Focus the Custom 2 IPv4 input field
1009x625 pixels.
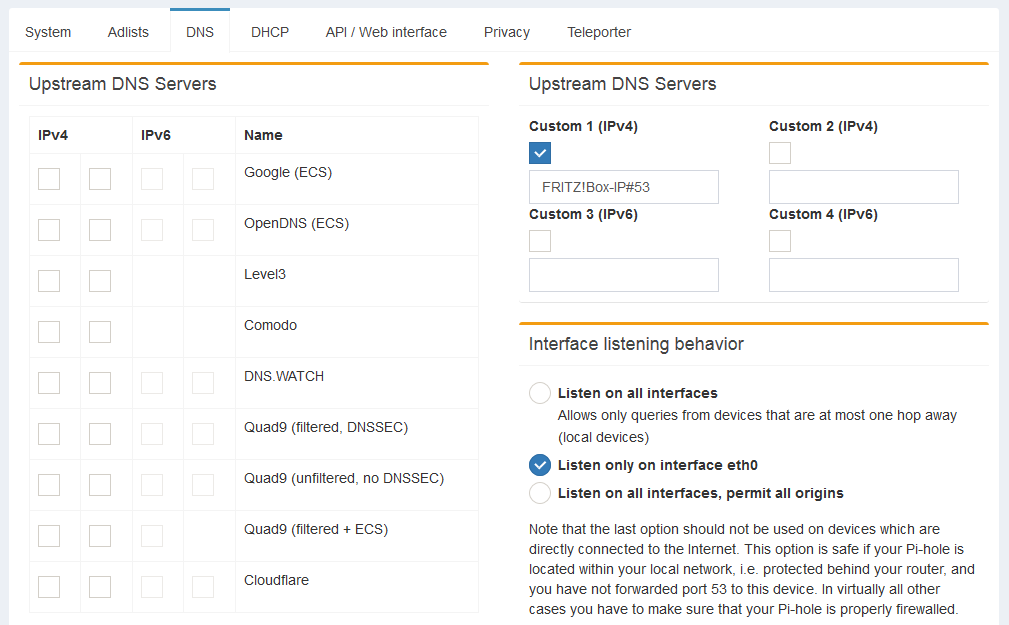[x=863, y=187]
